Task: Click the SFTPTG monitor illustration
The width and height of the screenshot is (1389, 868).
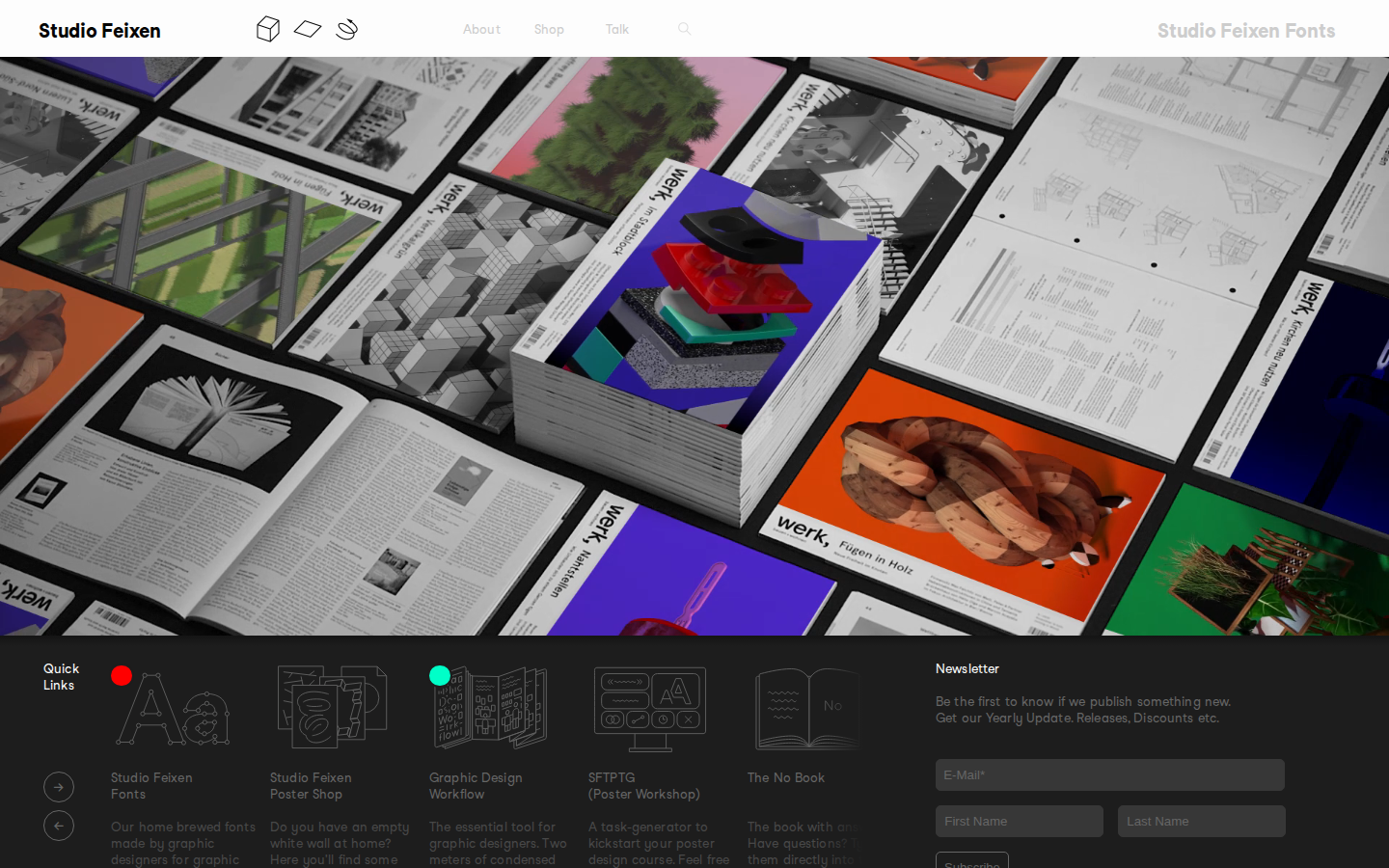Action: pyautogui.click(x=650, y=709)
